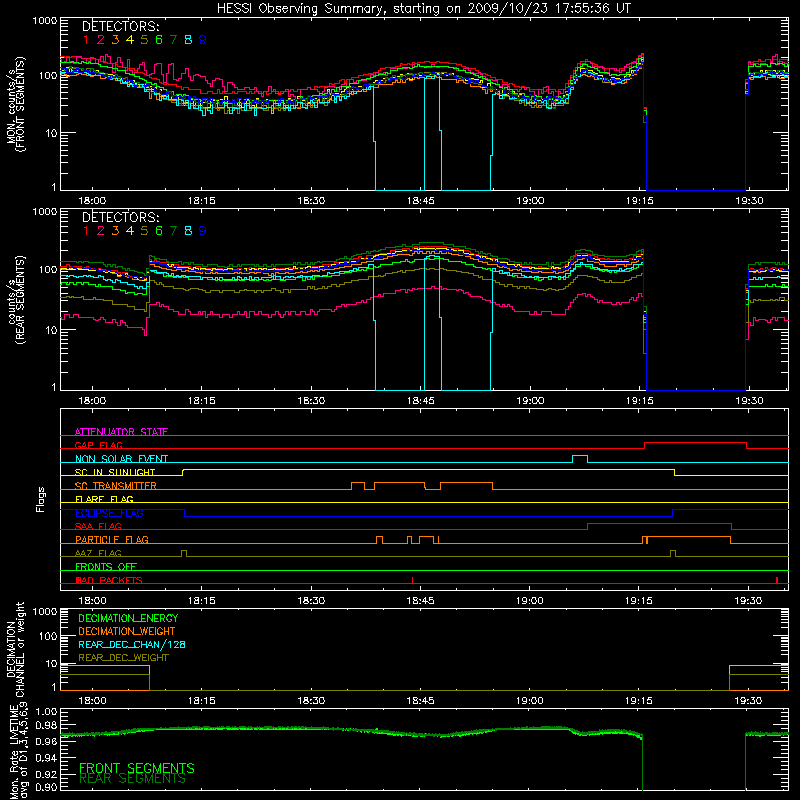This screenshot has width=800, height=800.
Task: Click the BAD PACKETS flag label
Action: click(109, 580)
